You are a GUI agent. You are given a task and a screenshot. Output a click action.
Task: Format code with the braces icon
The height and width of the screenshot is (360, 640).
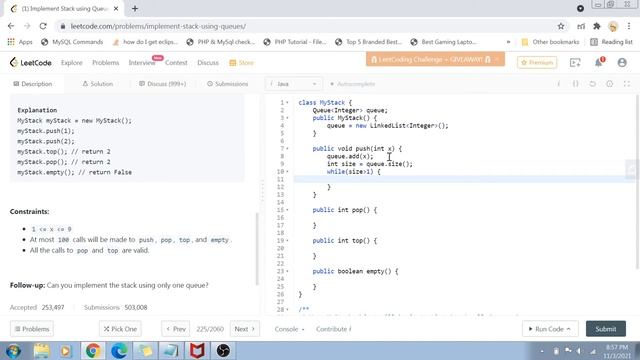pyautogui.click(x=575, y=84)
